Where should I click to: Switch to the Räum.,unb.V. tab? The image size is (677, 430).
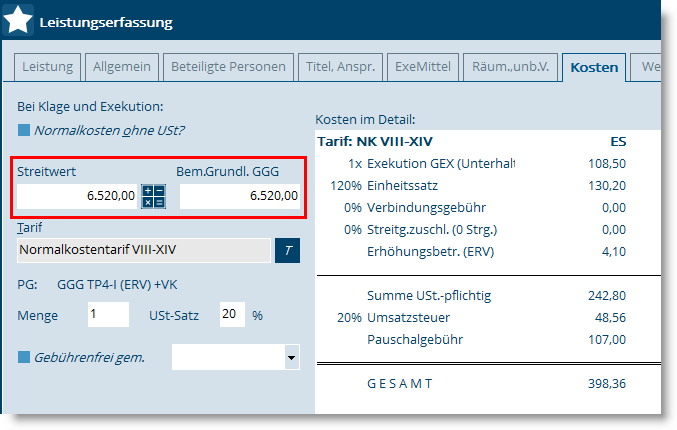coord(508,67)
